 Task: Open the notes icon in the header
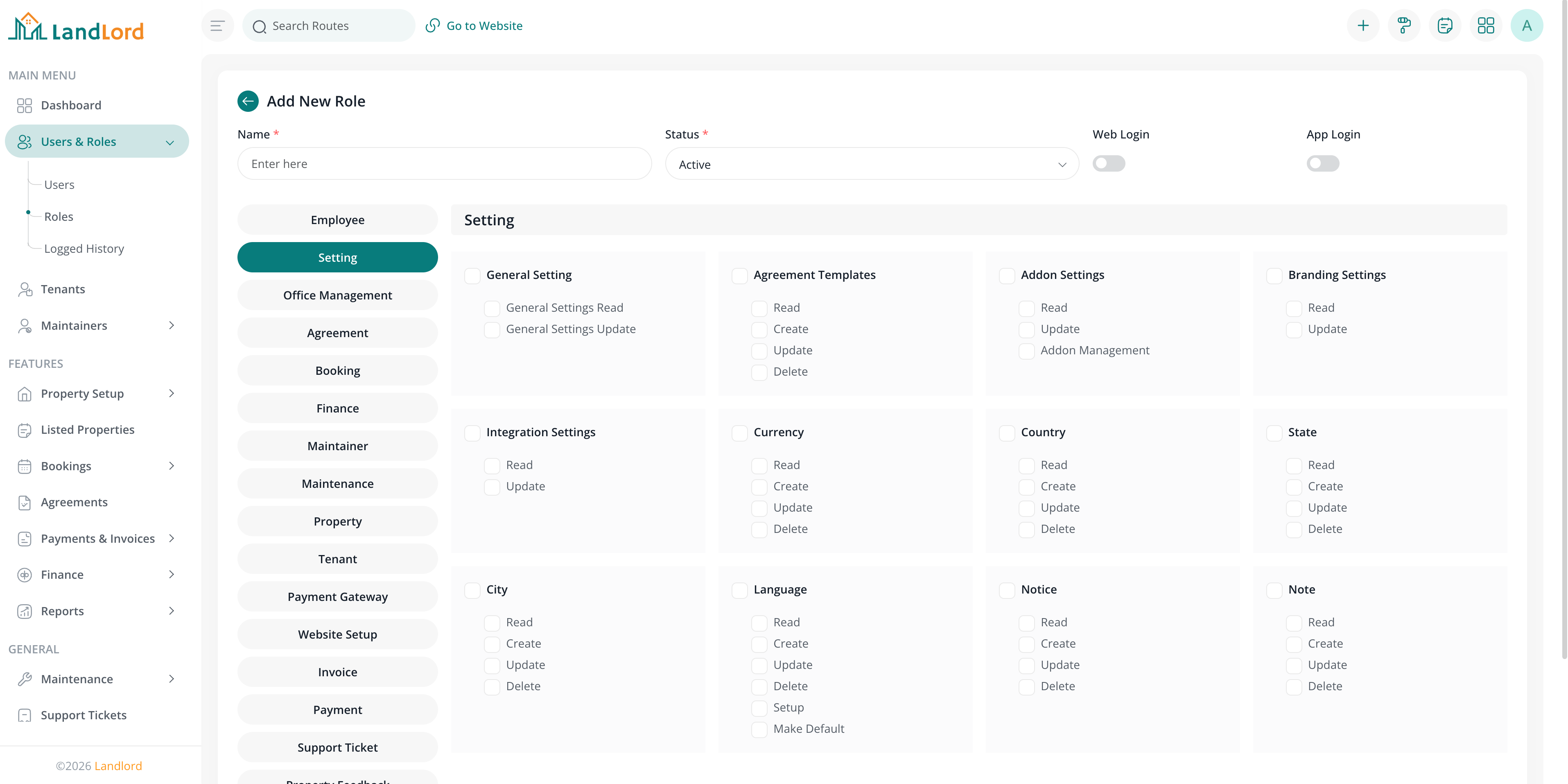click(1445, 25)
